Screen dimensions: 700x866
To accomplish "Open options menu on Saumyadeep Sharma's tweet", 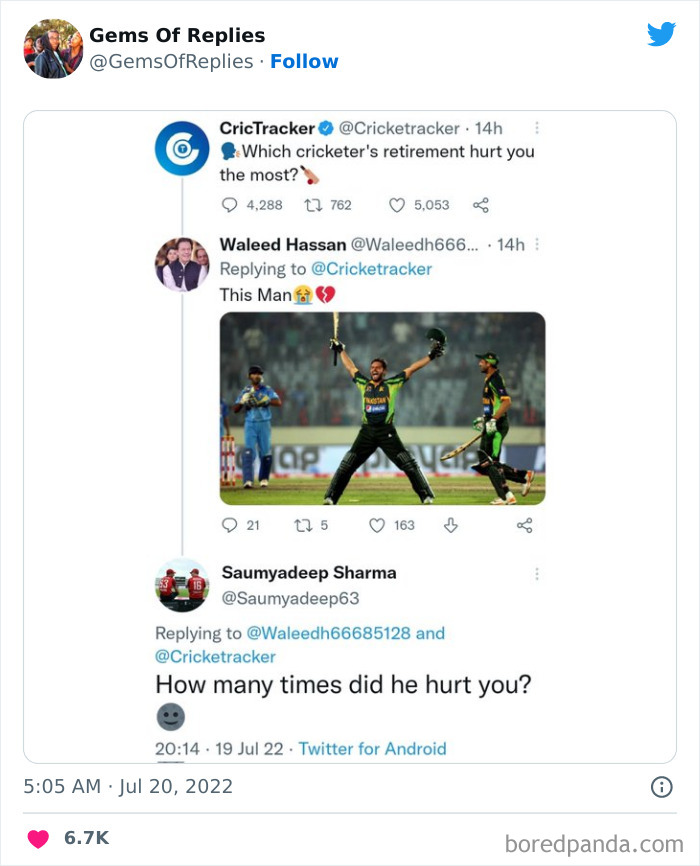I will (x=538, y=572).
